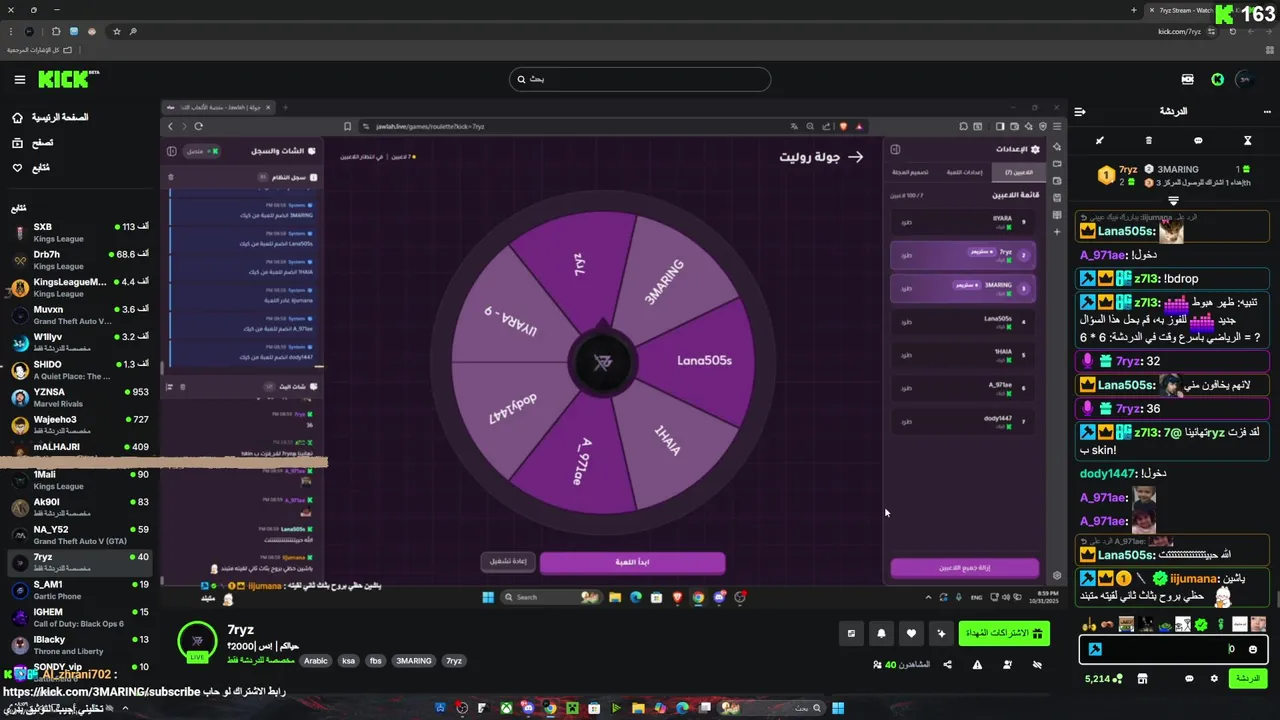The image size is (1280, 720).
Task: Click the report warning triangle icon
Action: click(x=977, y=665)
